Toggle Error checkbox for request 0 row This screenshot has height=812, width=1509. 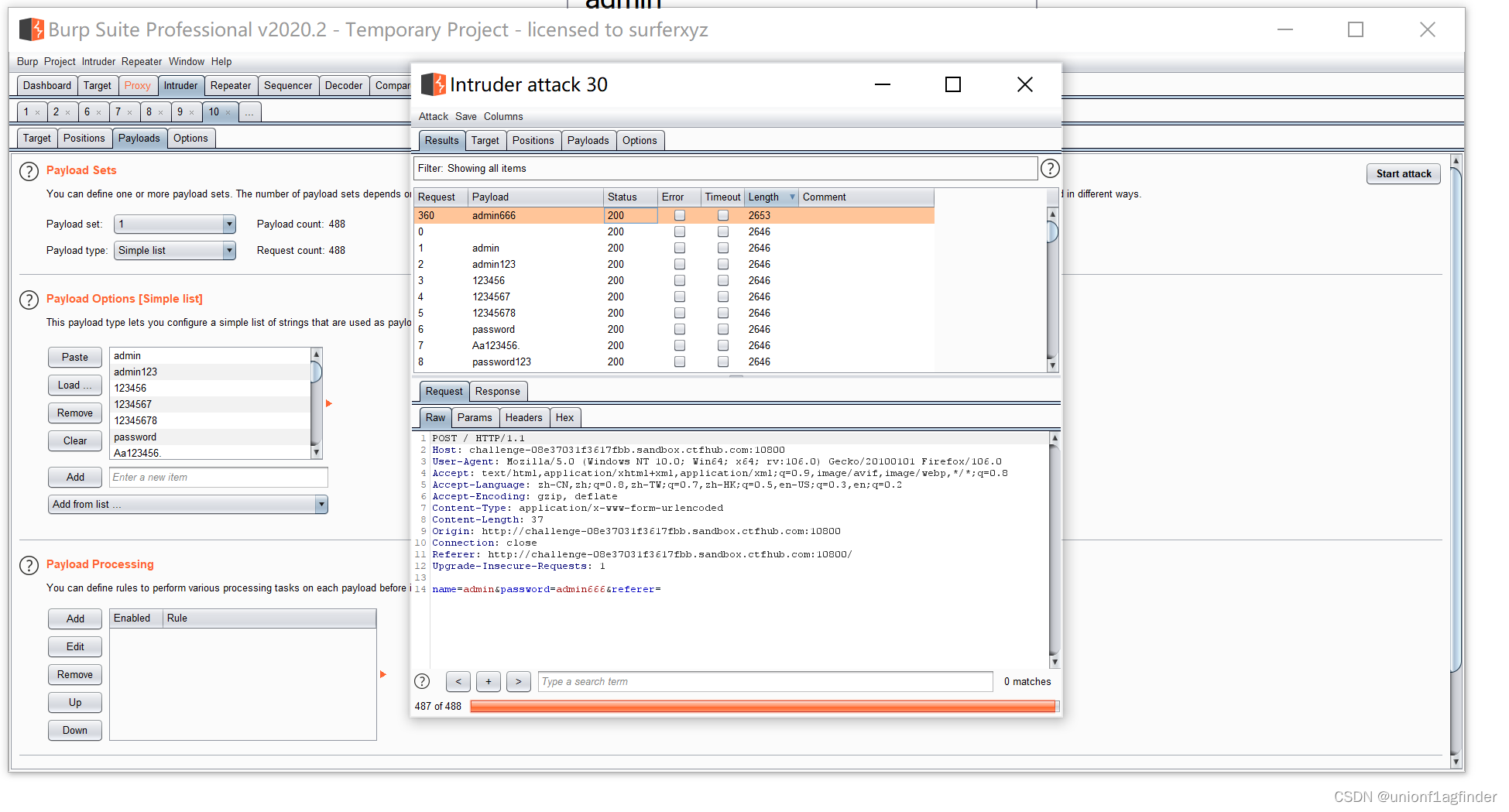click(680, 232)
